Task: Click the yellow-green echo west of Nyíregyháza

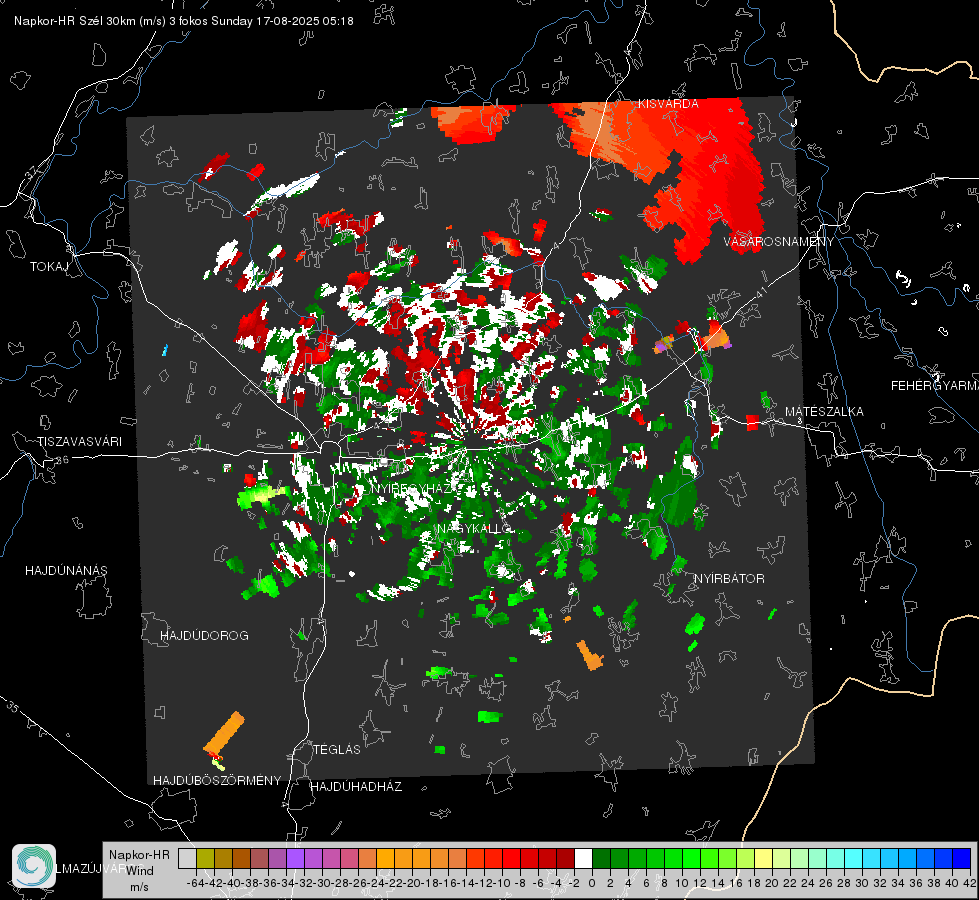Action: point(261,497)
